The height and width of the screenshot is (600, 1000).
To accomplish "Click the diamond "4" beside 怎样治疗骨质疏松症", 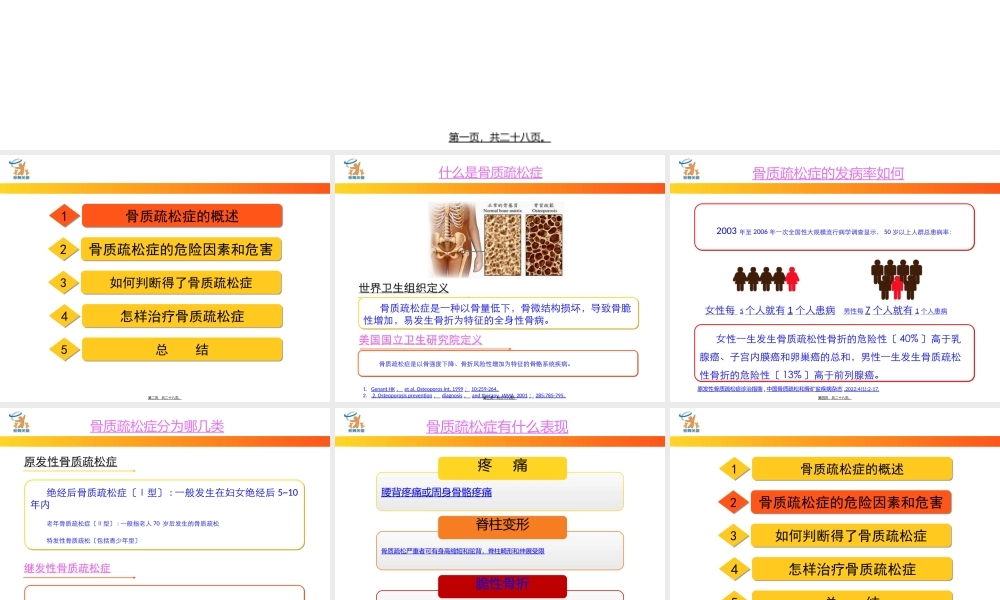I will [x=63, y=316].
